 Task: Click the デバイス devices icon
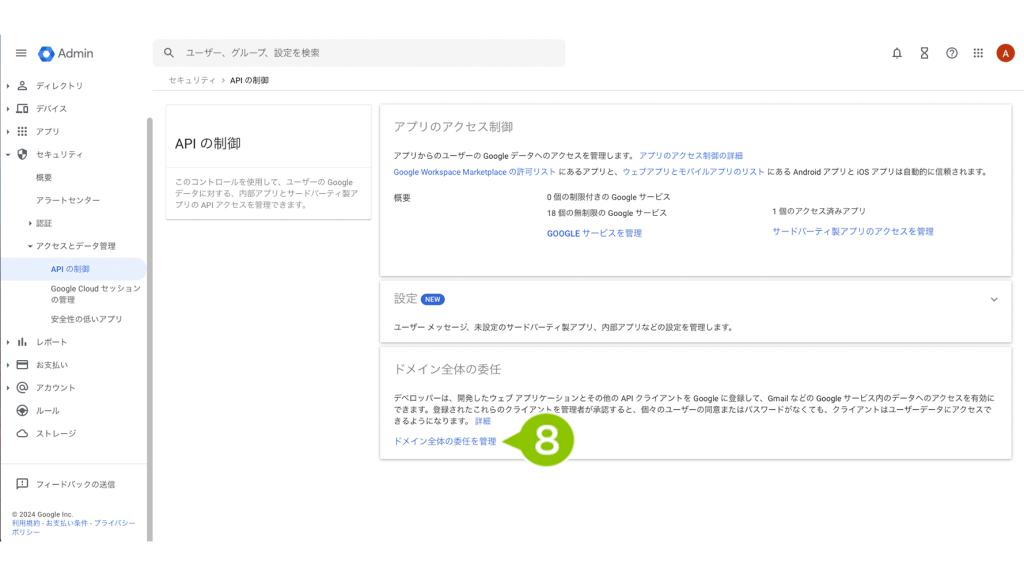tap(22, 108)
